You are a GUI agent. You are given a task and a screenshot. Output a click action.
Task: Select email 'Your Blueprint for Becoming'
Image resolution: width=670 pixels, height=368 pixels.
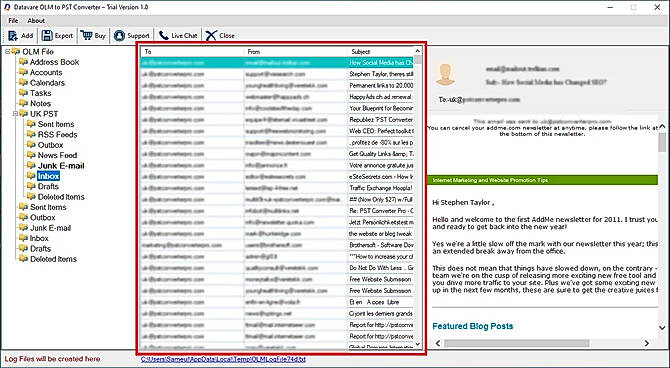(x=277, y=108)
